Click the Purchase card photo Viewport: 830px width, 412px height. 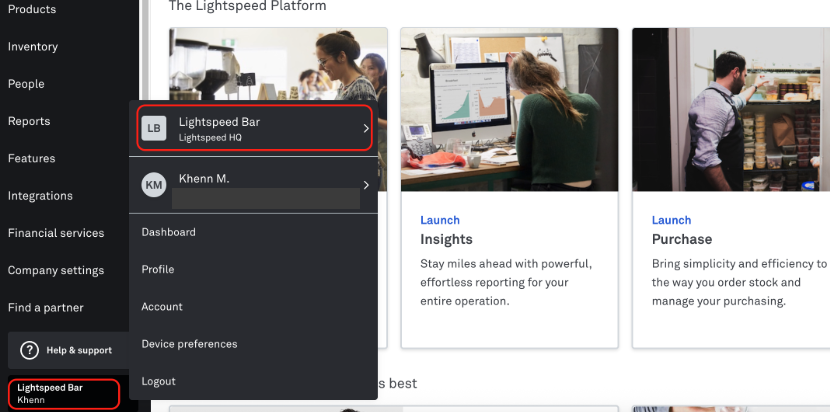click(731, 110)
